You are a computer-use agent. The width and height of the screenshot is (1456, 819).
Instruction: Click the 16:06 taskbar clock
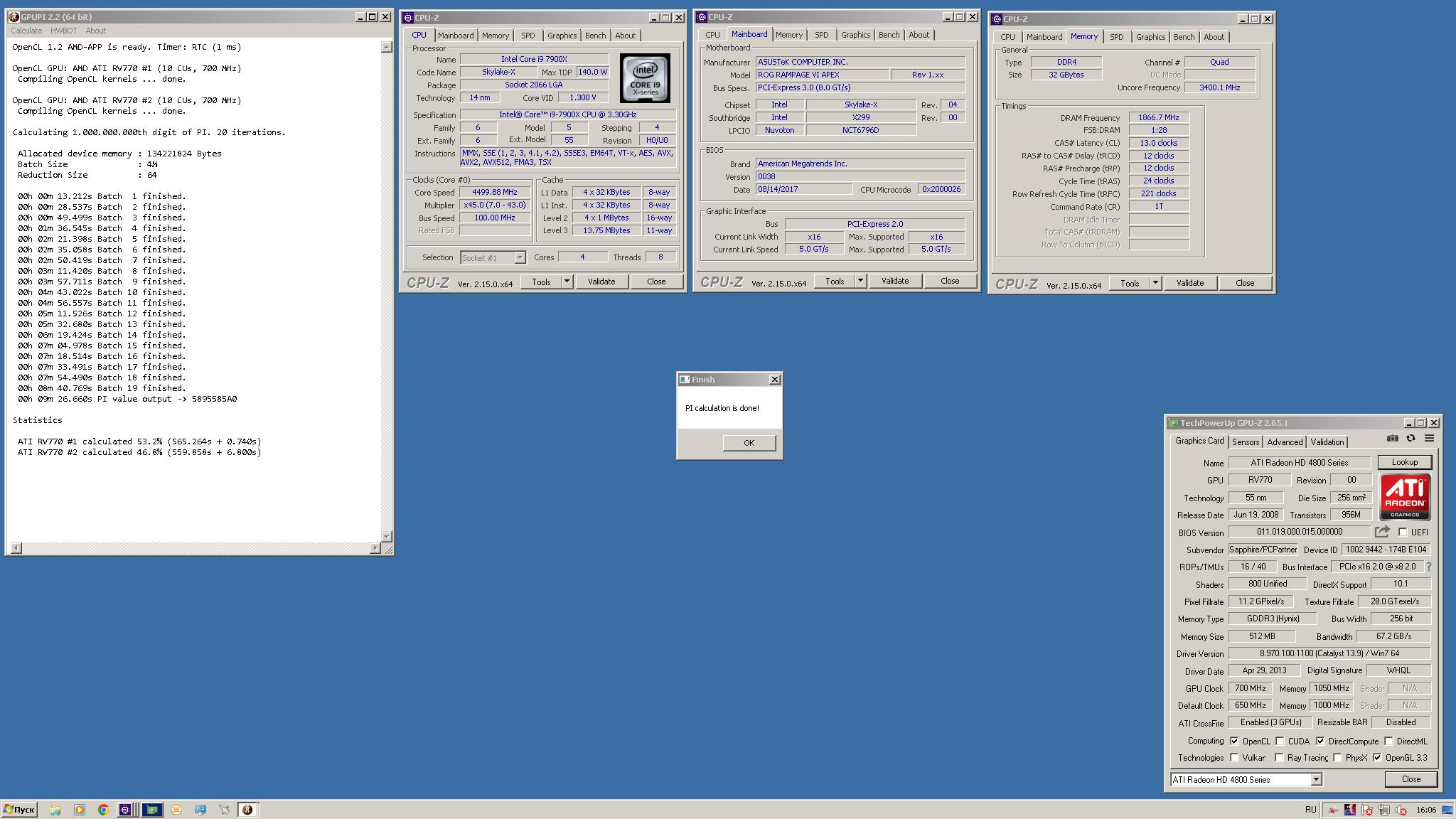1425,810
